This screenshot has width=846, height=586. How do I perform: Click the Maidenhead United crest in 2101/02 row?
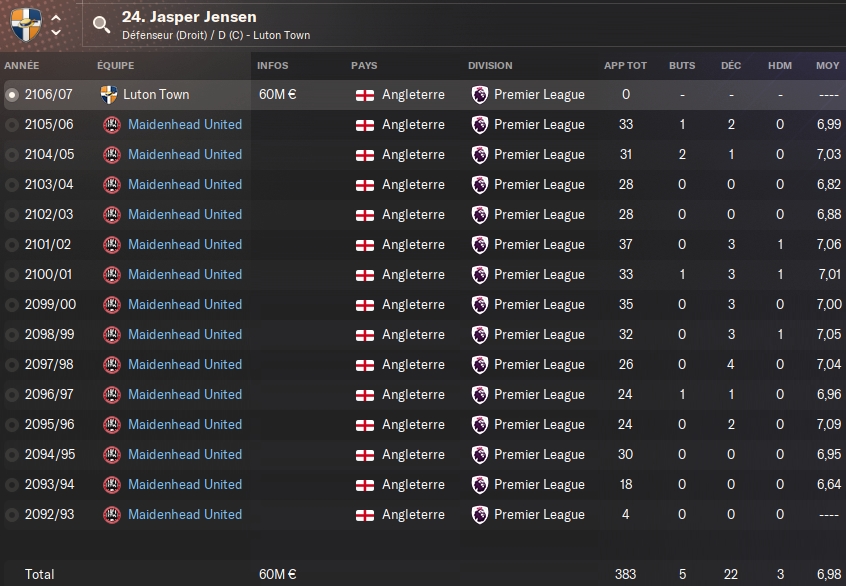(x=112, y=244)
